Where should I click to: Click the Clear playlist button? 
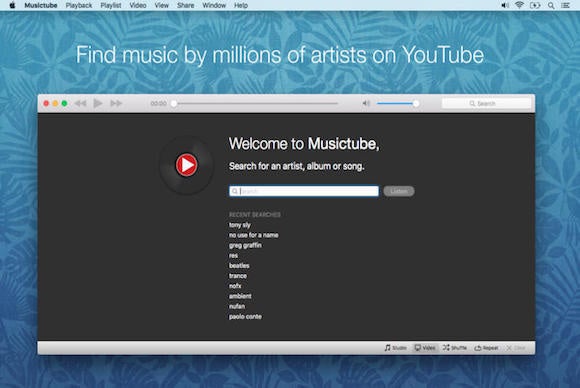coord(516,348)
